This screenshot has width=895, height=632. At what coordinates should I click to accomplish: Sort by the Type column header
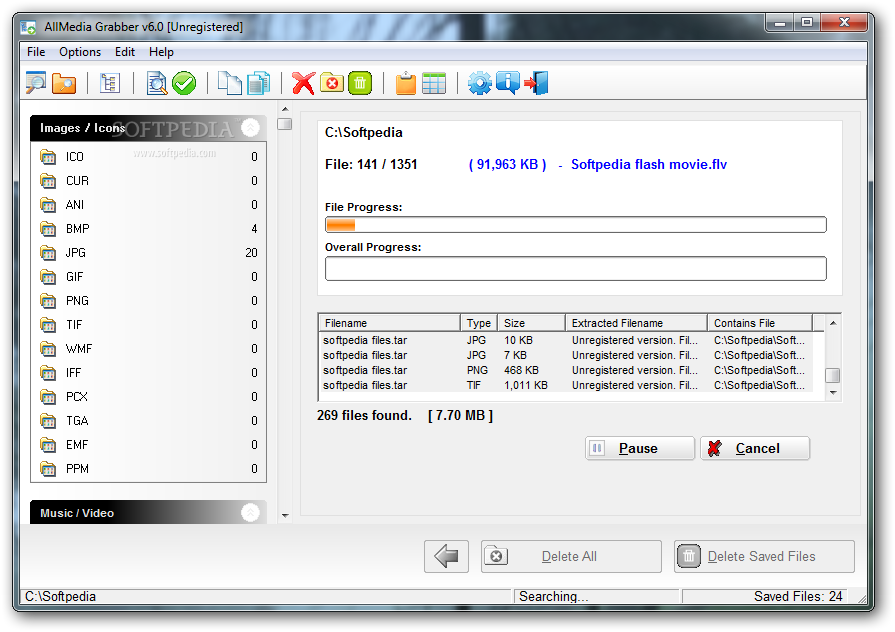[479, 323]
